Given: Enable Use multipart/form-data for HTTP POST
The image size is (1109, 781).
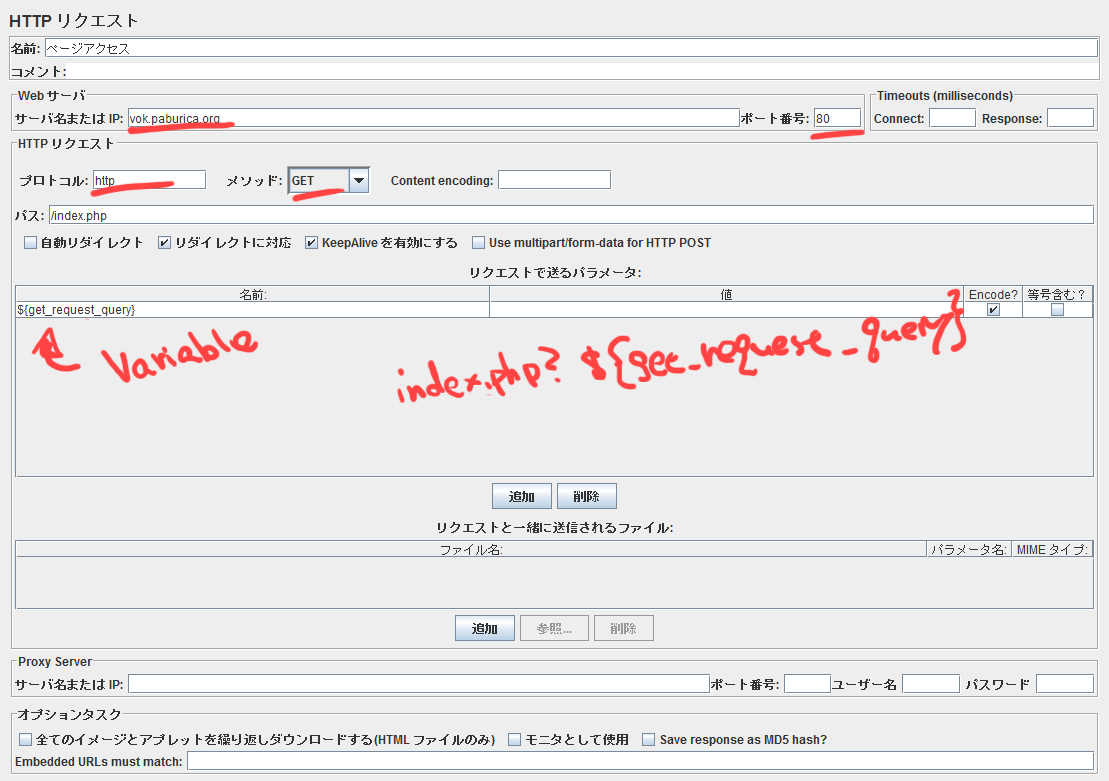Looking at the screenshot, I should (x=478, y=243).
